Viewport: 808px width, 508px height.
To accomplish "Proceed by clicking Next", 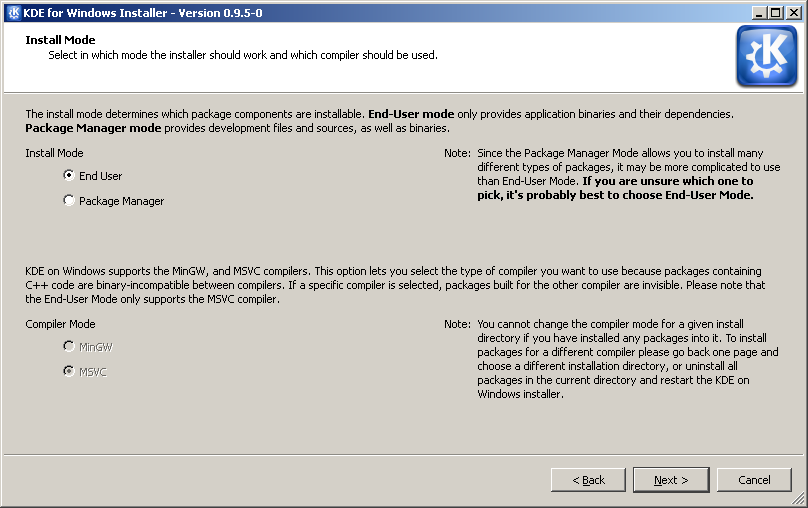I will (x=671, y=480).
